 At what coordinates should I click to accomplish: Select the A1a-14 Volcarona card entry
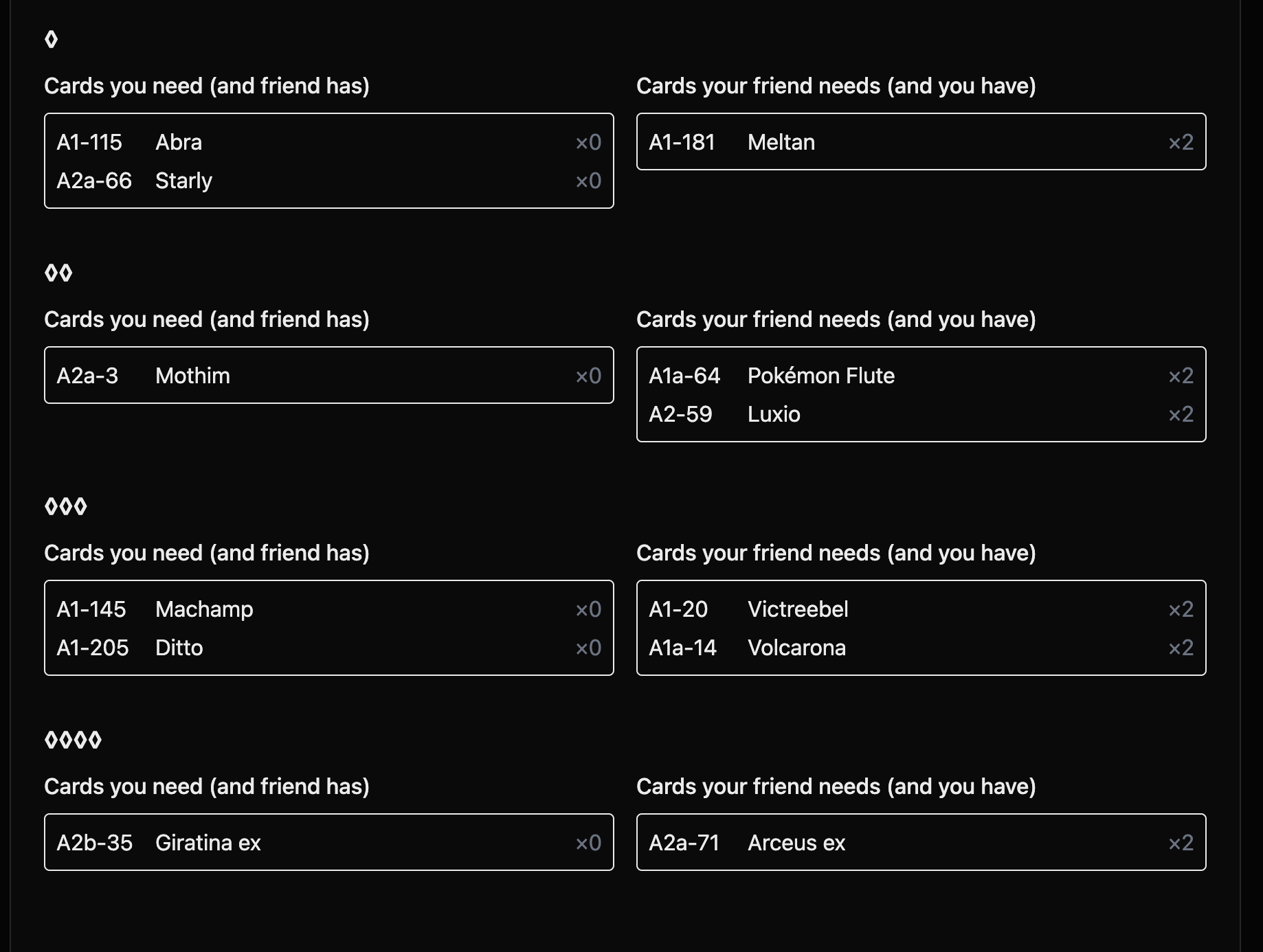(921, 648)
